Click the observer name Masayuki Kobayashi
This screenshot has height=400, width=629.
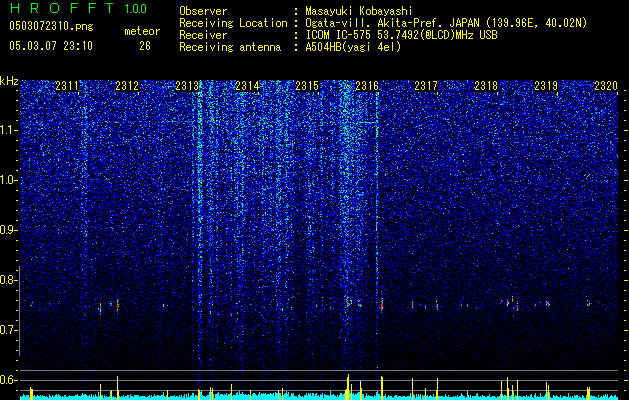[x=359, y=11]
